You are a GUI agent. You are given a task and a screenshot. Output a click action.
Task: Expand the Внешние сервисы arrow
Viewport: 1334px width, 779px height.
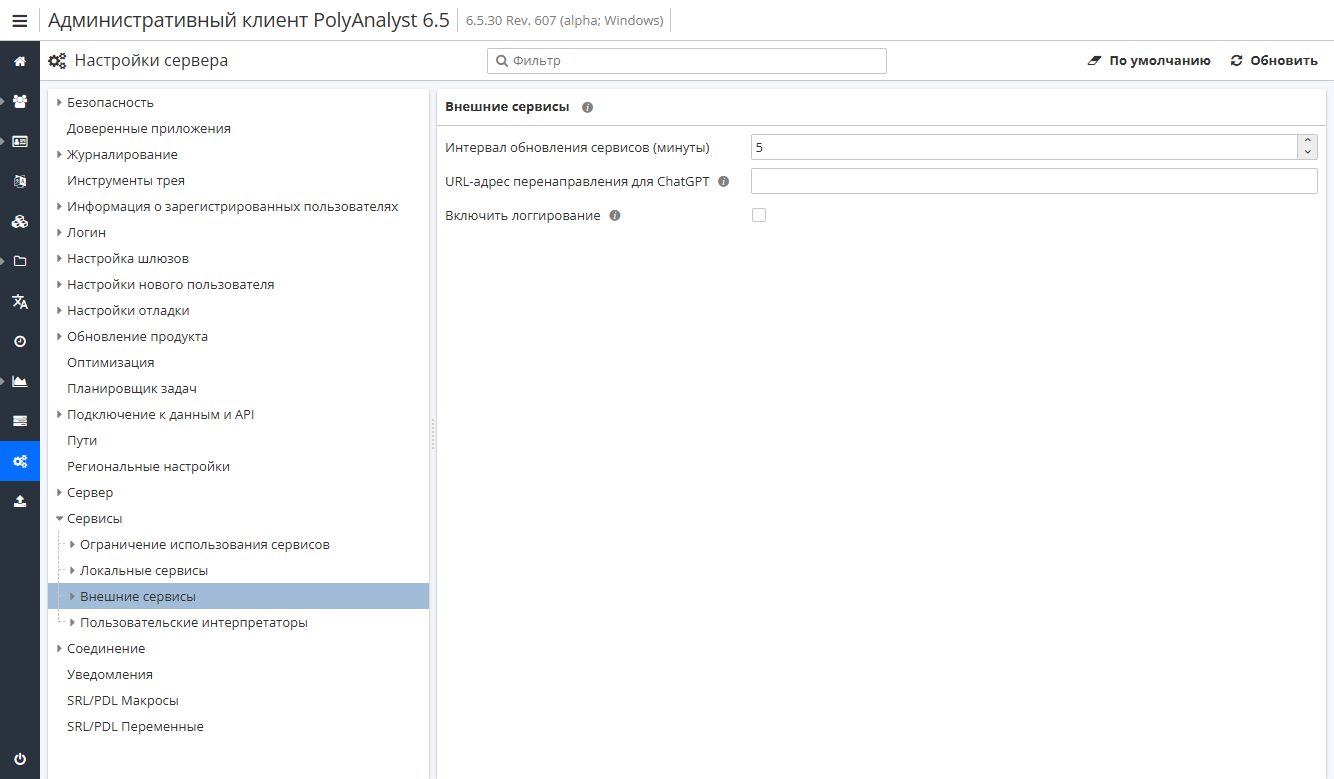(73, 597)
